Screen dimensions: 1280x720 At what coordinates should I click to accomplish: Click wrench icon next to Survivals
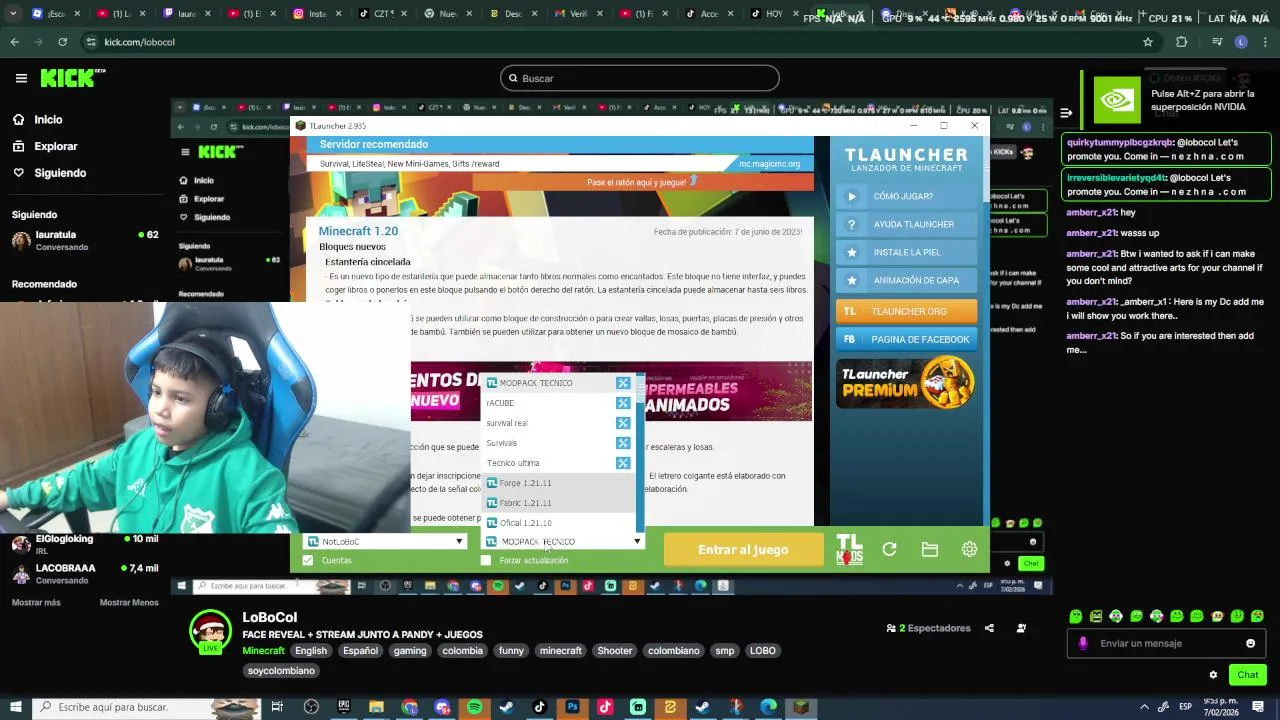[623, 443]
